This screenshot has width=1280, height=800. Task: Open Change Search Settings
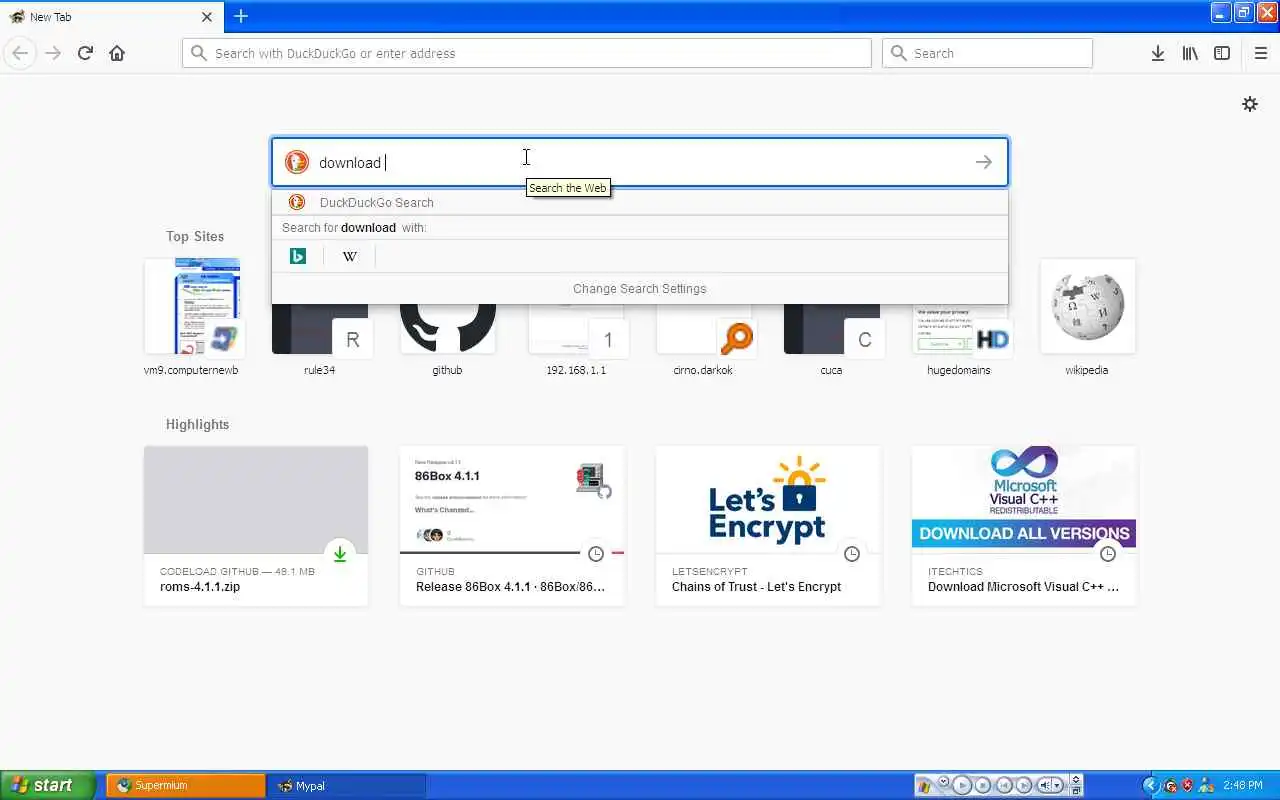tap(640, 288)
